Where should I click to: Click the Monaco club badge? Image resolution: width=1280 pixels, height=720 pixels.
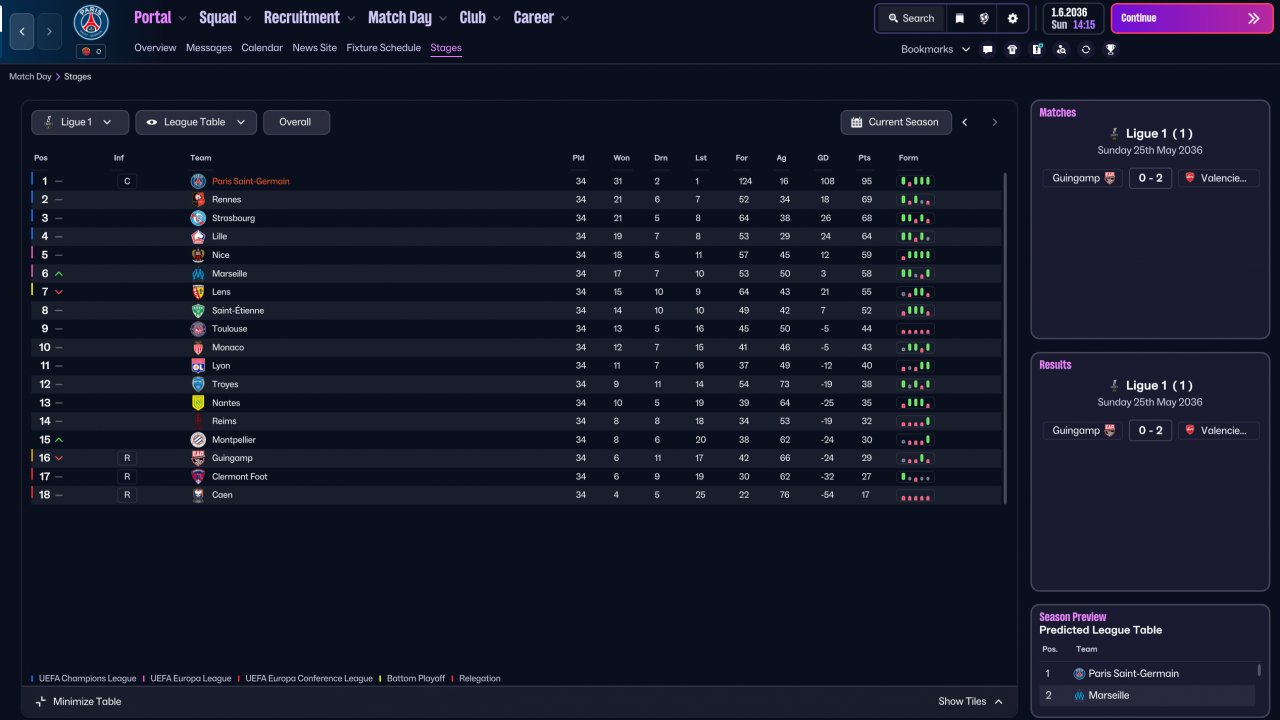point(198,348)
